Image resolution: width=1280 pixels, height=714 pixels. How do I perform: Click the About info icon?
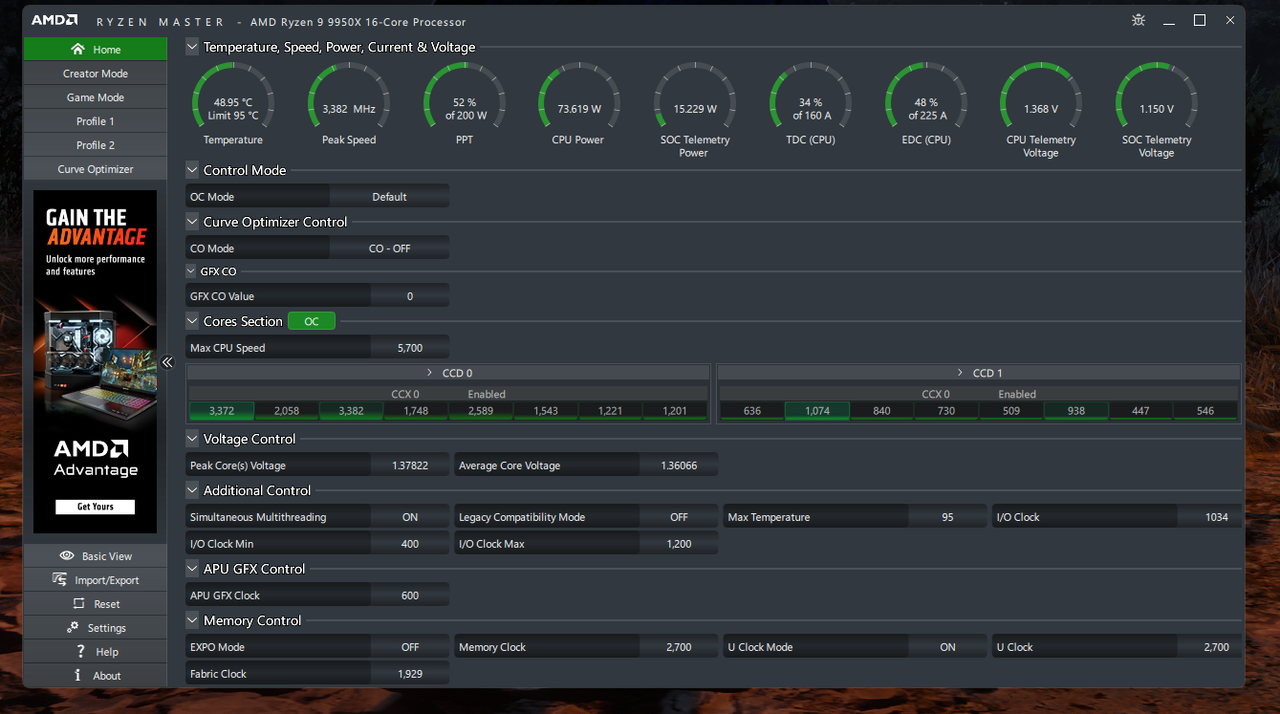coord(78,676)
